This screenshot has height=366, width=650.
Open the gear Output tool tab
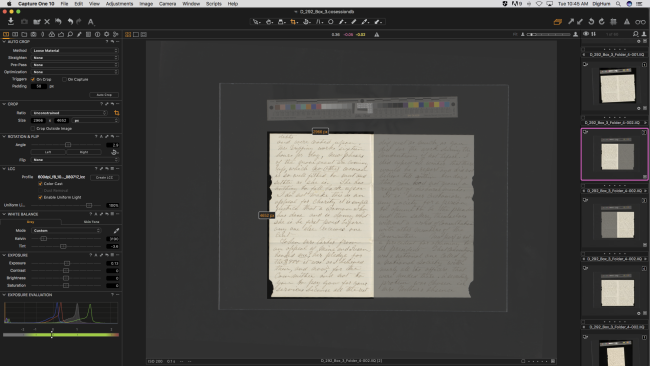[107, 34]
